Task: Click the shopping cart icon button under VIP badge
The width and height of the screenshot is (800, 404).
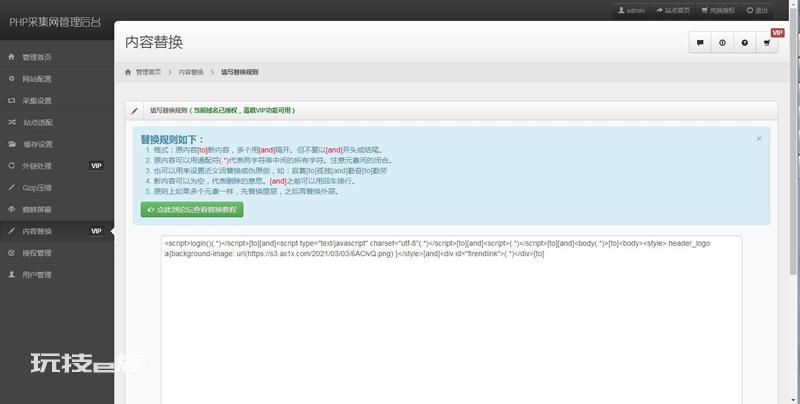Action: click(x=767, y=43)
